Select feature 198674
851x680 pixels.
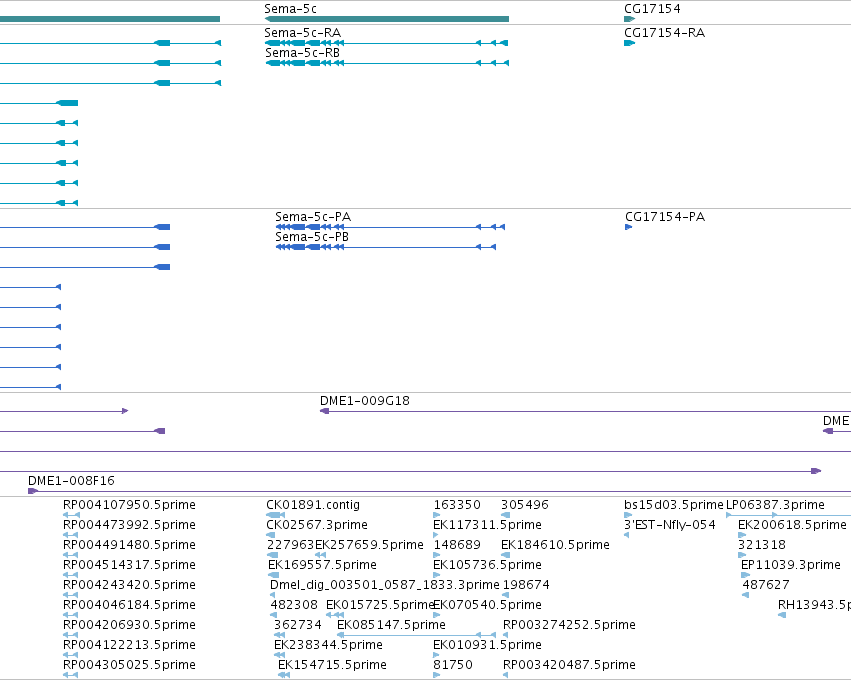pyautogui.click(x=526, y=585)
